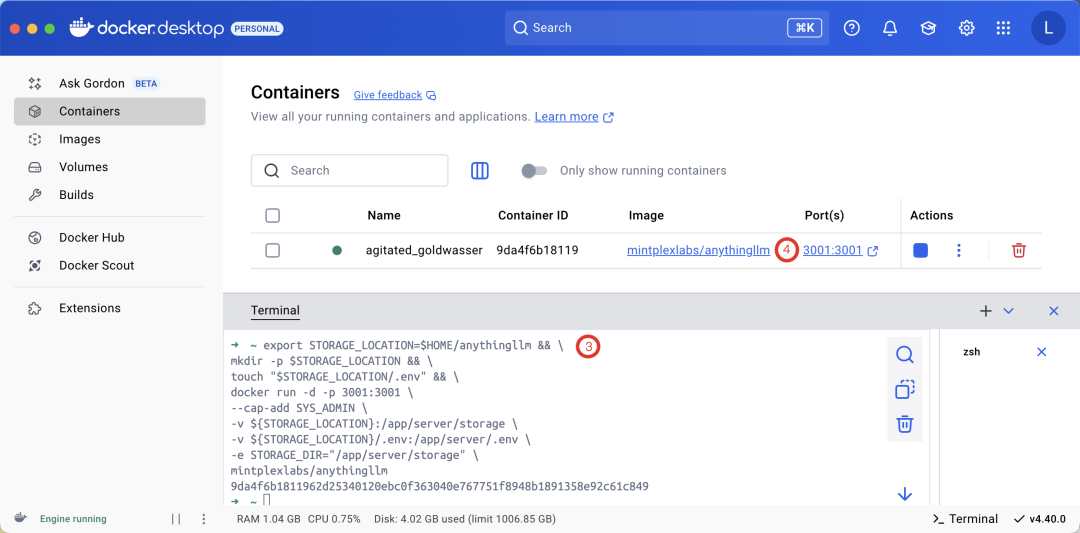Add a new terminal session

[986, 311]
